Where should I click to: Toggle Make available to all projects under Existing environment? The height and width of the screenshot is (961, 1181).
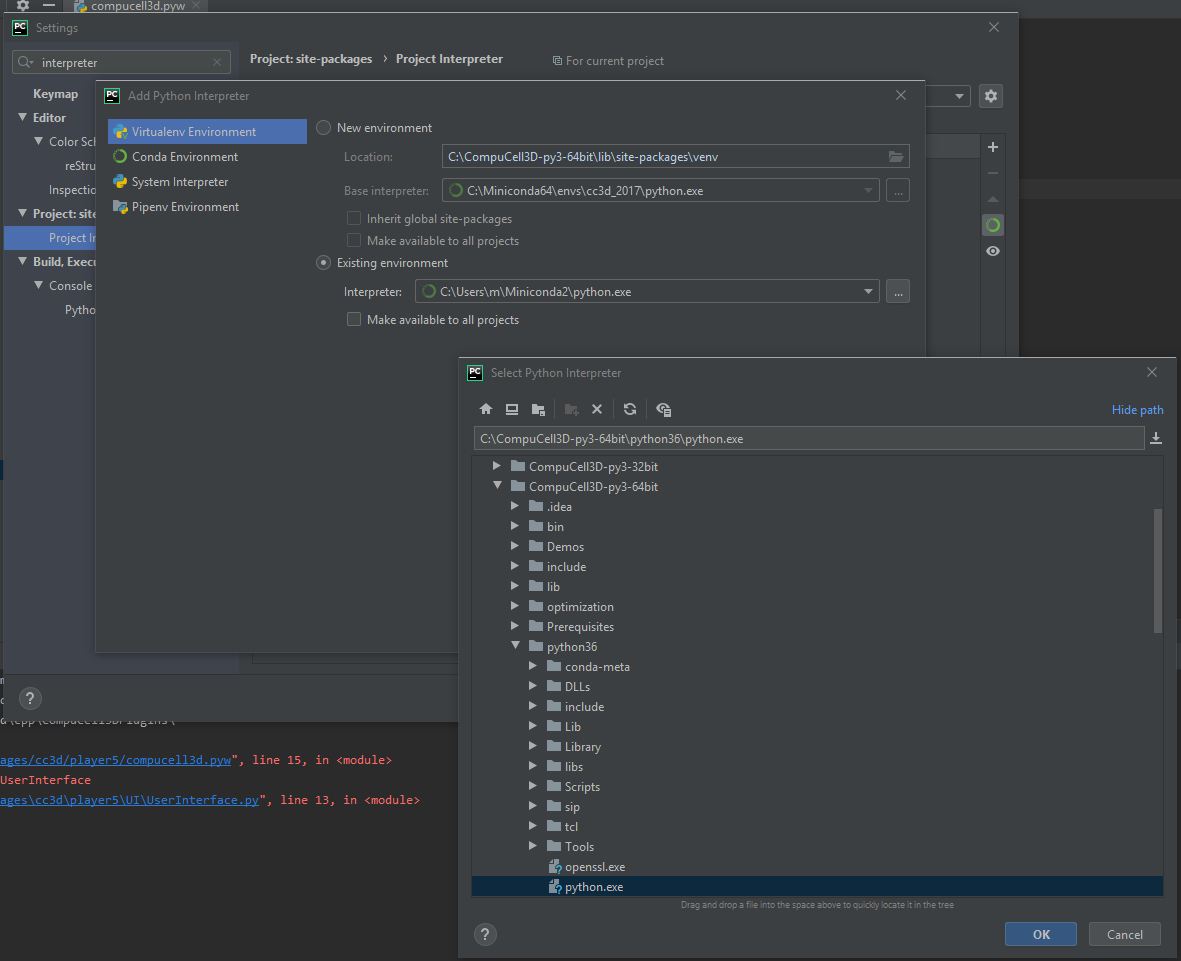click(x=354, y=319)
